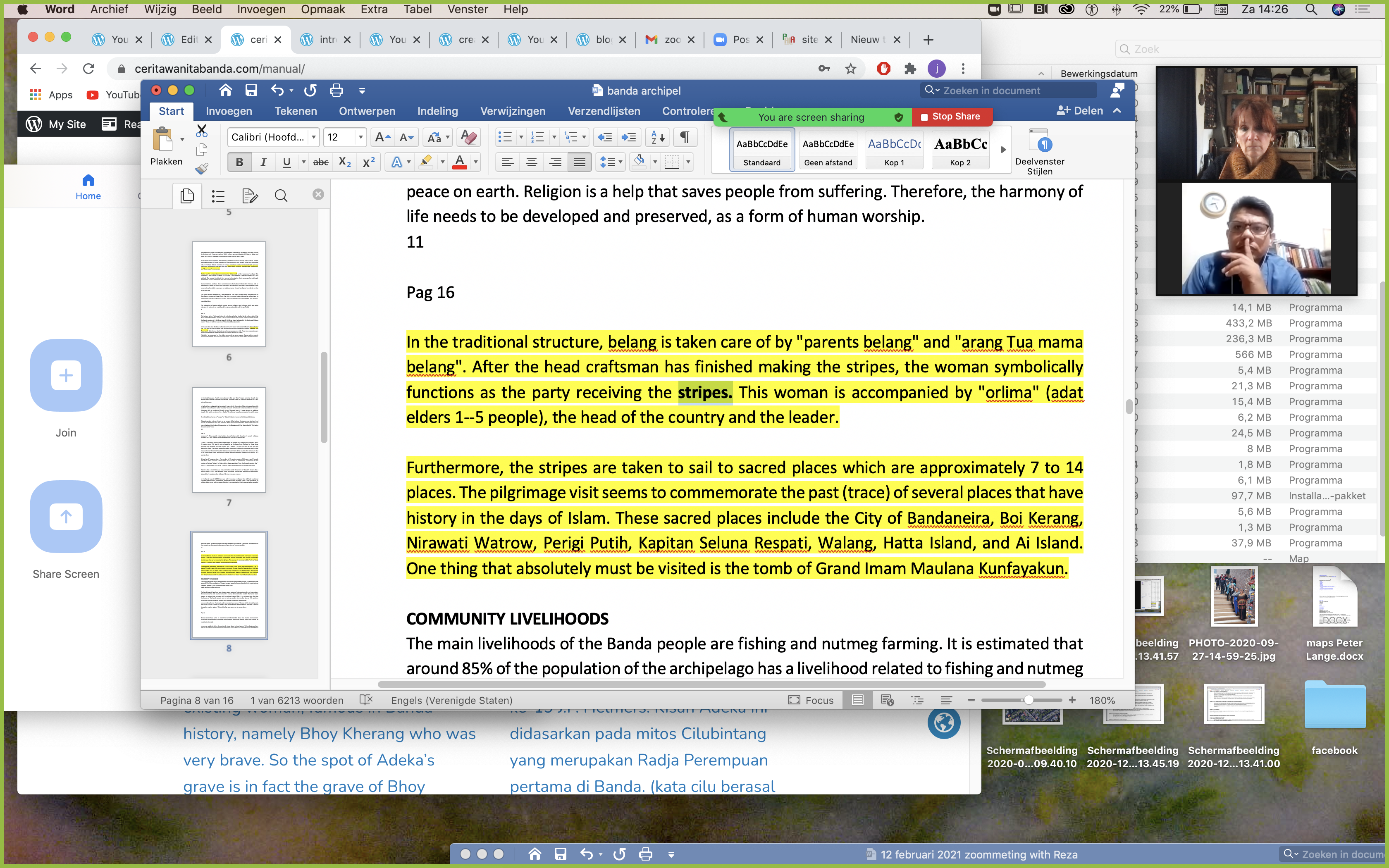
Task: Toggle bold formatting
Action: point(239,162)
